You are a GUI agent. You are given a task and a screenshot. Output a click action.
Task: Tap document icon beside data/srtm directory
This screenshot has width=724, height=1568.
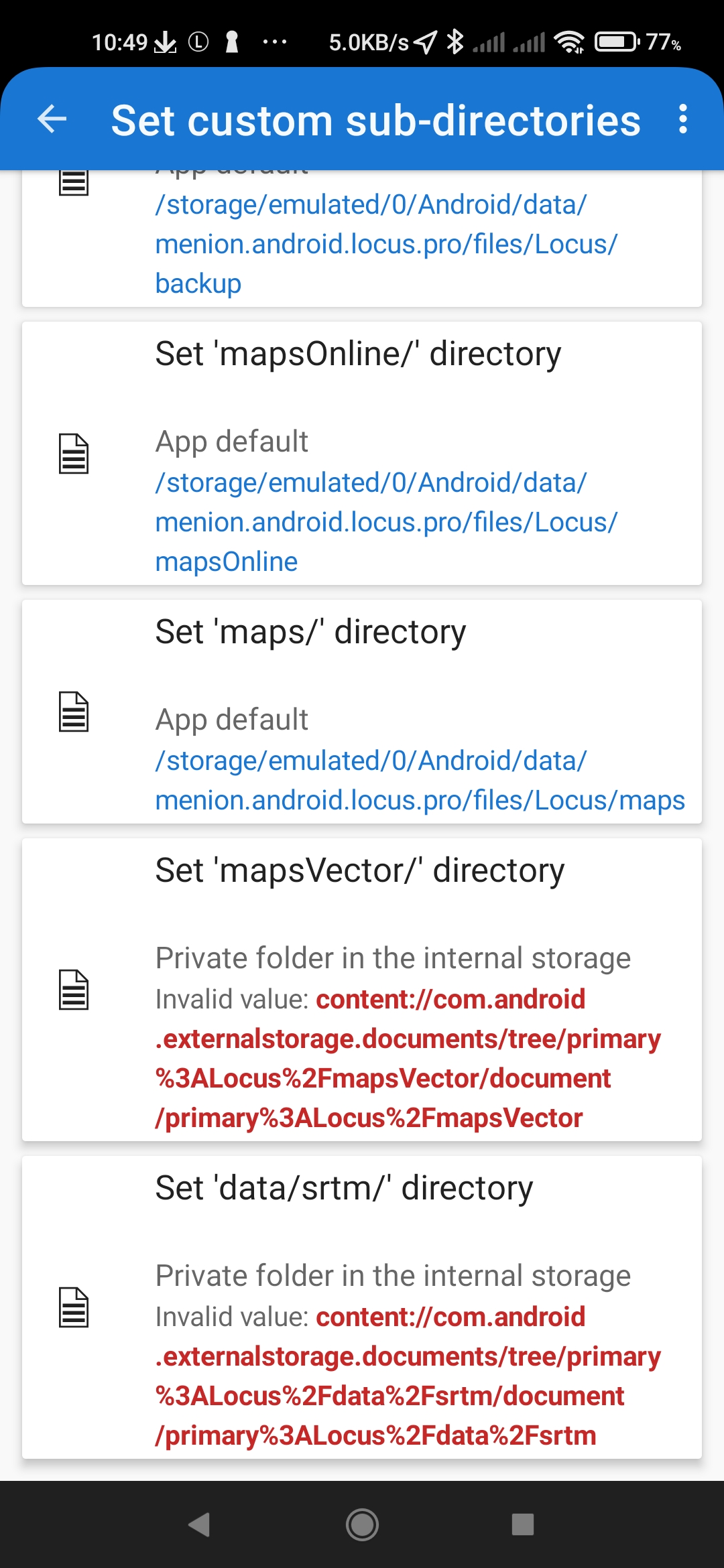(74, 1307)
